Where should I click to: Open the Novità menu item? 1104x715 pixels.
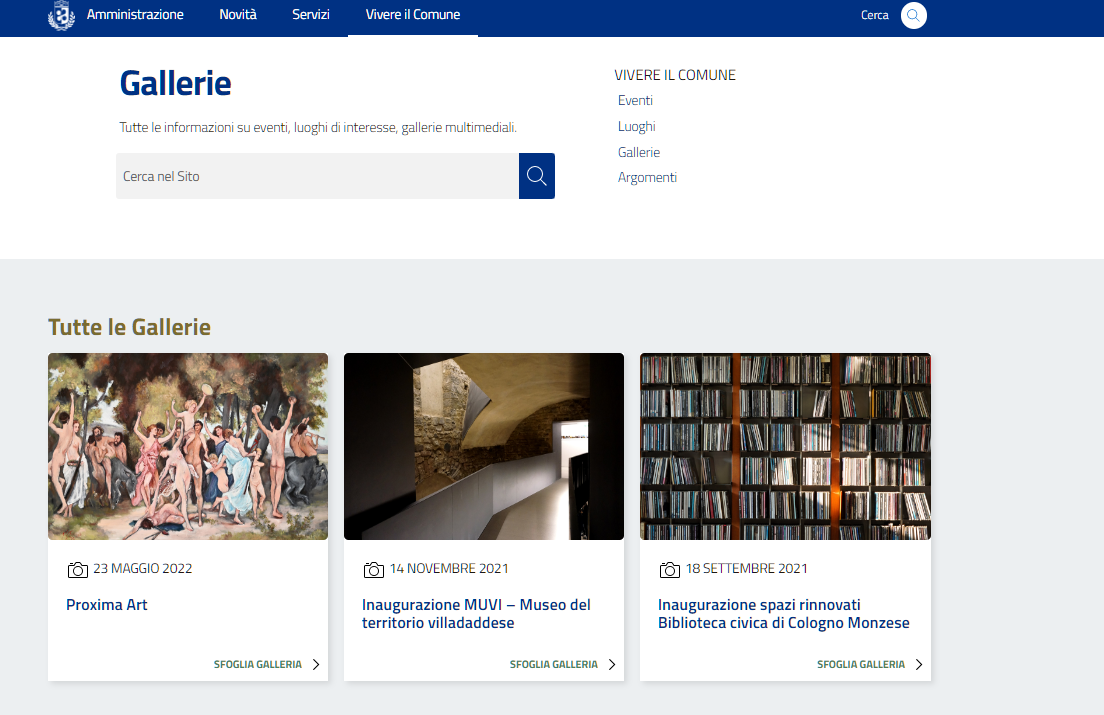coord(238,15)
